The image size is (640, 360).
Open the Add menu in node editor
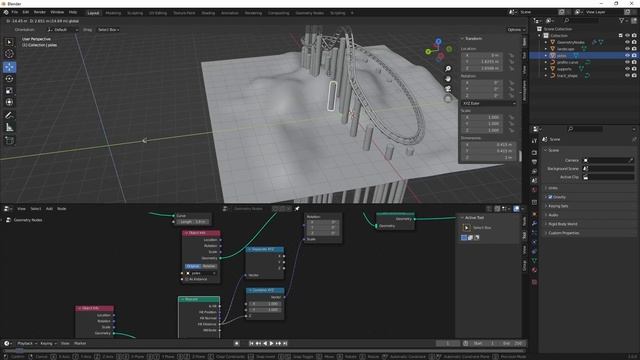click(49, 209)
